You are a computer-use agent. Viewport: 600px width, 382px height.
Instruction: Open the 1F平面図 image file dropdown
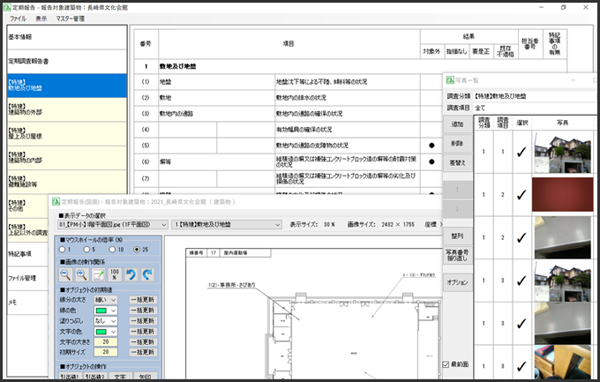(112, 225)
